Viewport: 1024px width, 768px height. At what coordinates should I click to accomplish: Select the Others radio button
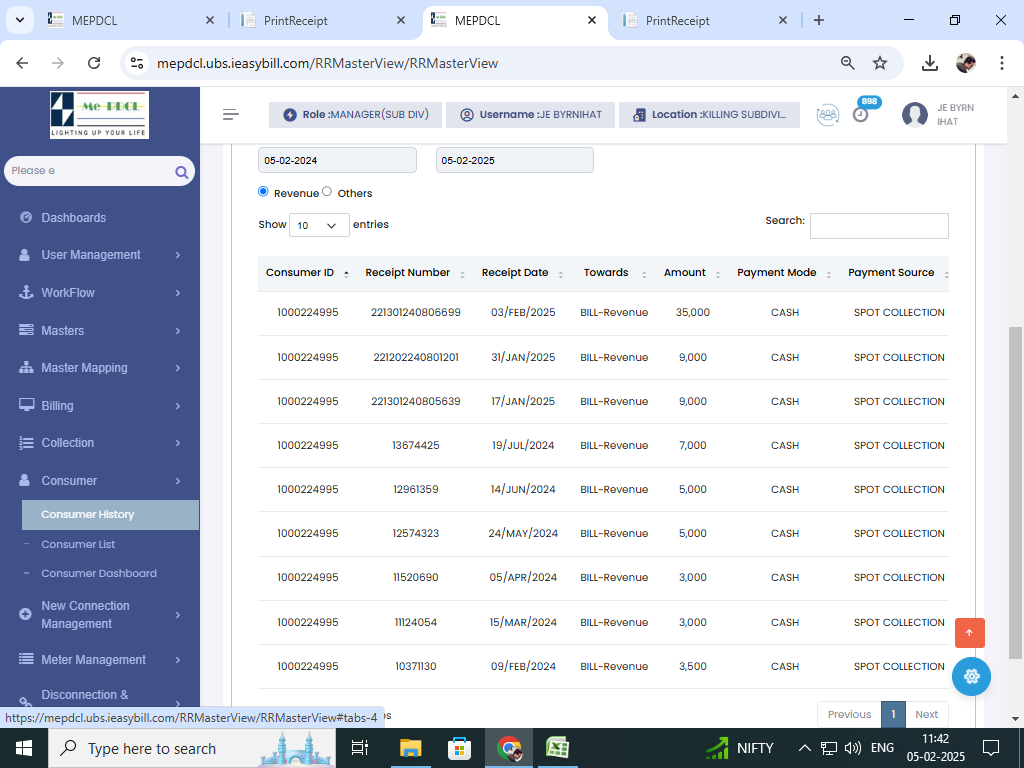click(x=327, y=191)
